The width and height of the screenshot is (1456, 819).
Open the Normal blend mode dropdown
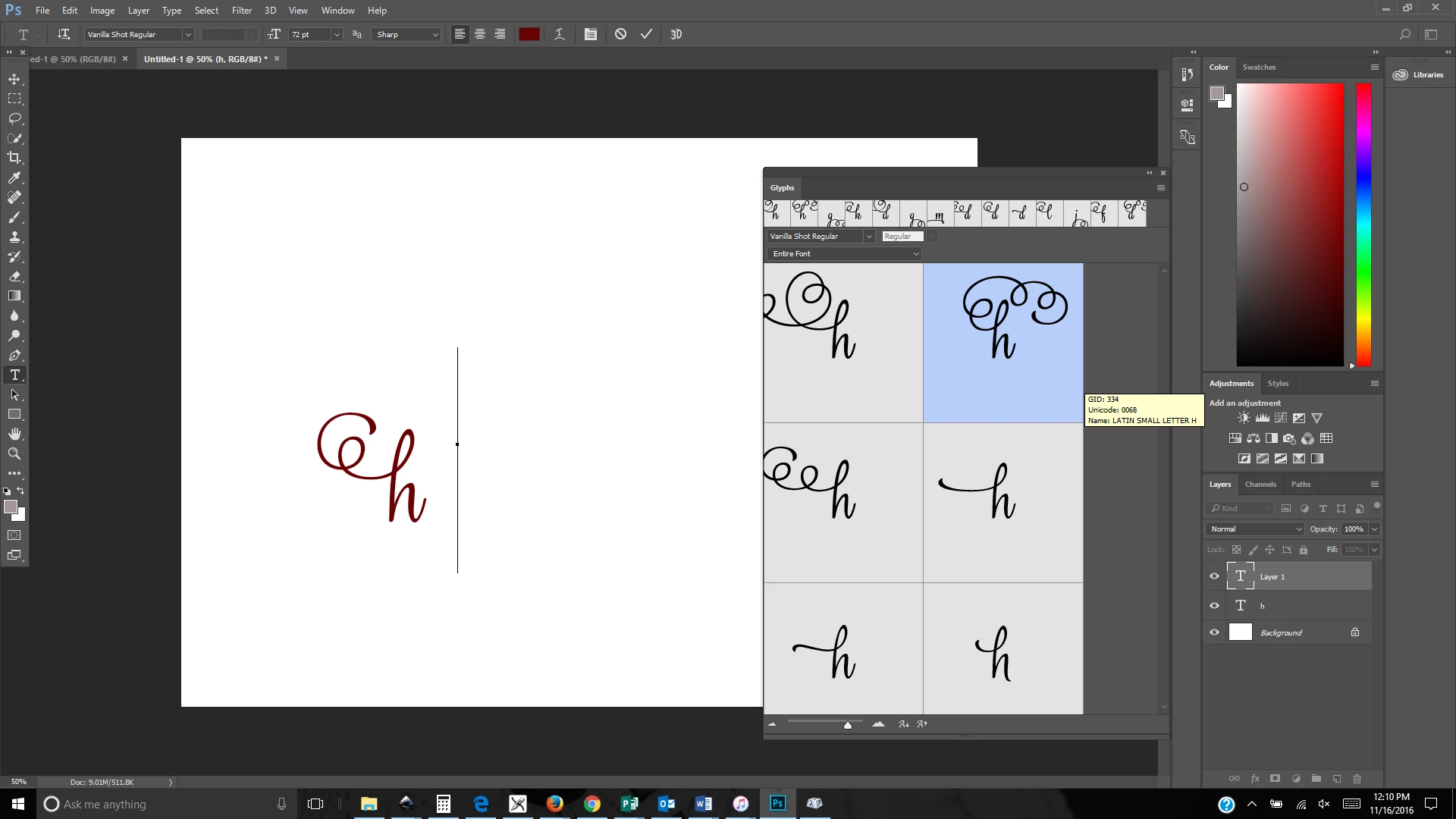pos(1255,529)
